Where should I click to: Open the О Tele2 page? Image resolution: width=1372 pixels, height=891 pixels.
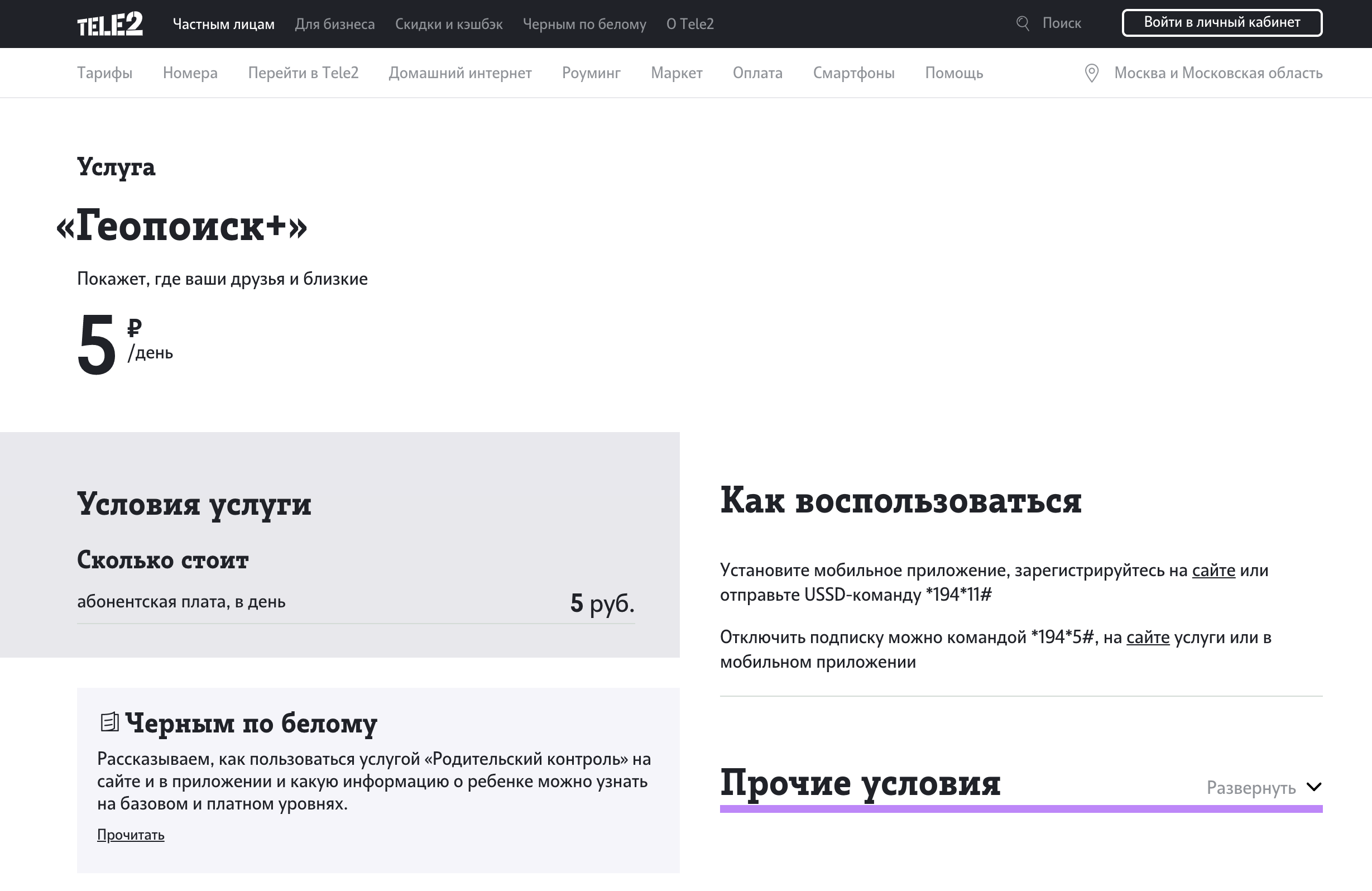690,24
